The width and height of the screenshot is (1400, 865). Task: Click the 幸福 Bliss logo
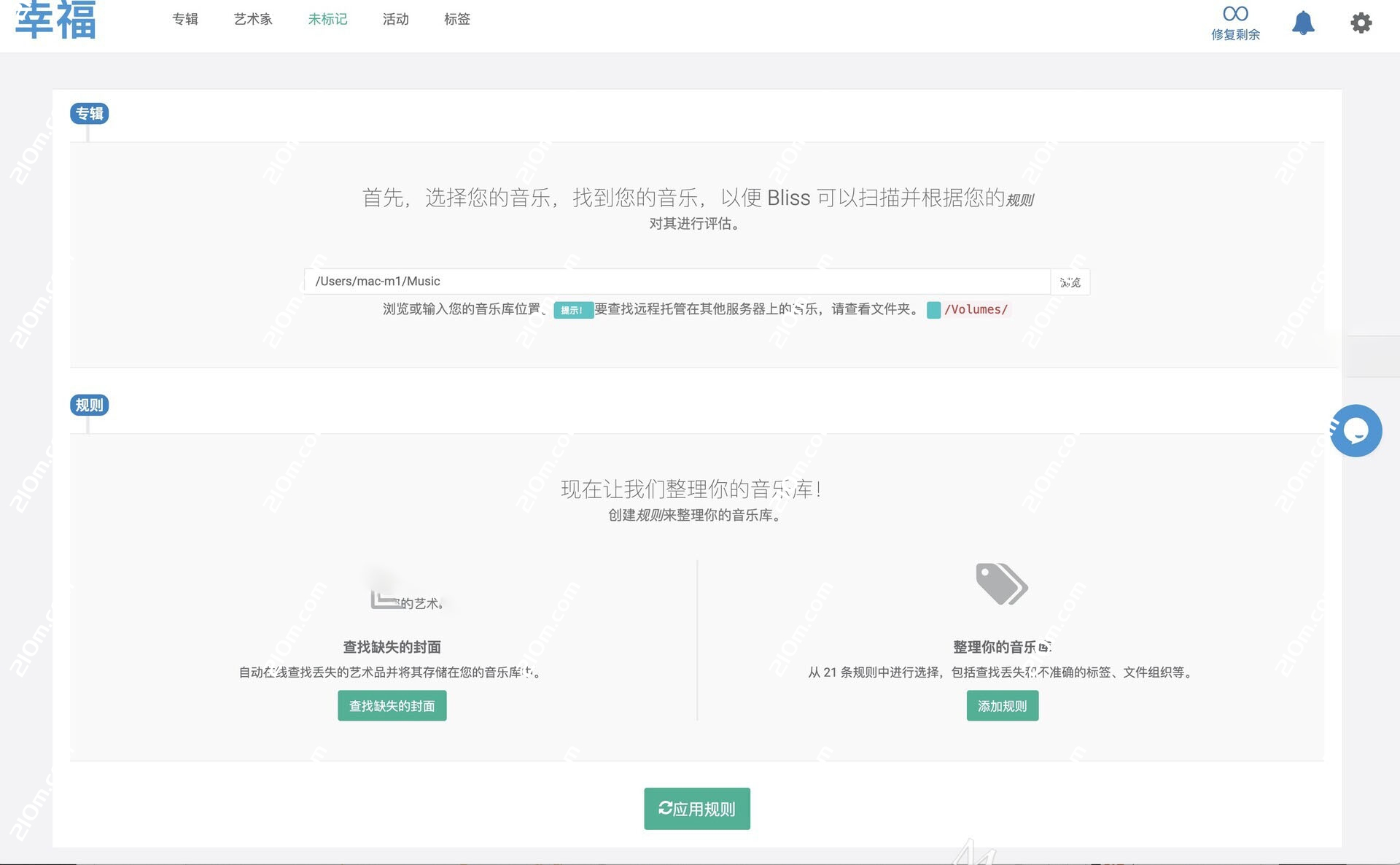tap(56, 19)
